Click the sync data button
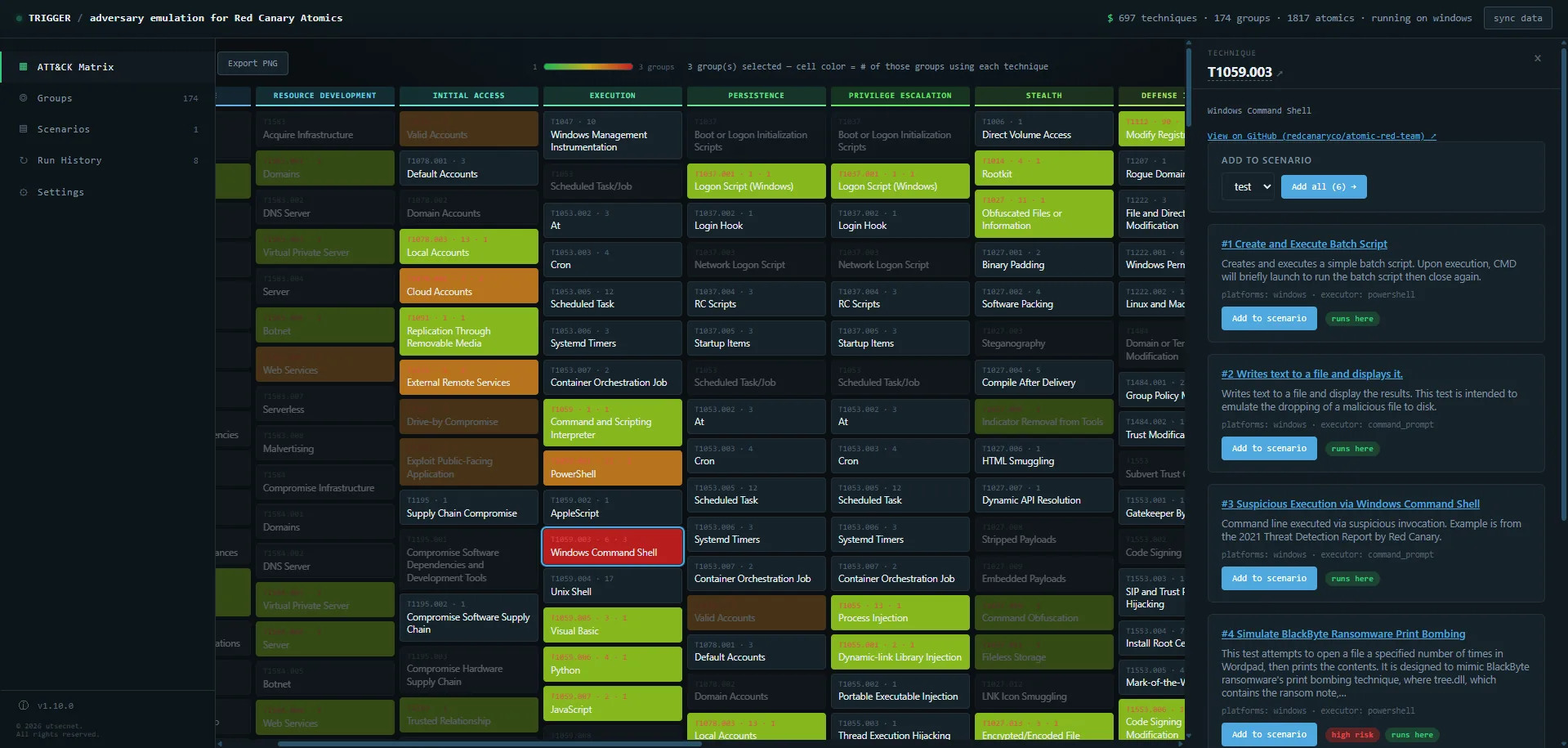The height and width of the screenshot is (748, 1568). 1517,18
